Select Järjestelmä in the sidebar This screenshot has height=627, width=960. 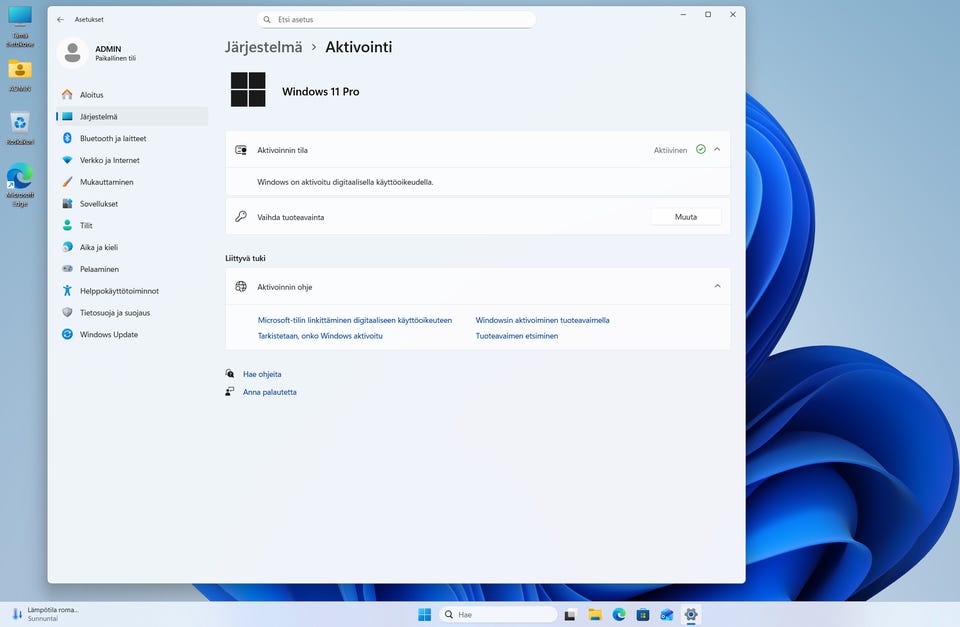pos(132,116)
